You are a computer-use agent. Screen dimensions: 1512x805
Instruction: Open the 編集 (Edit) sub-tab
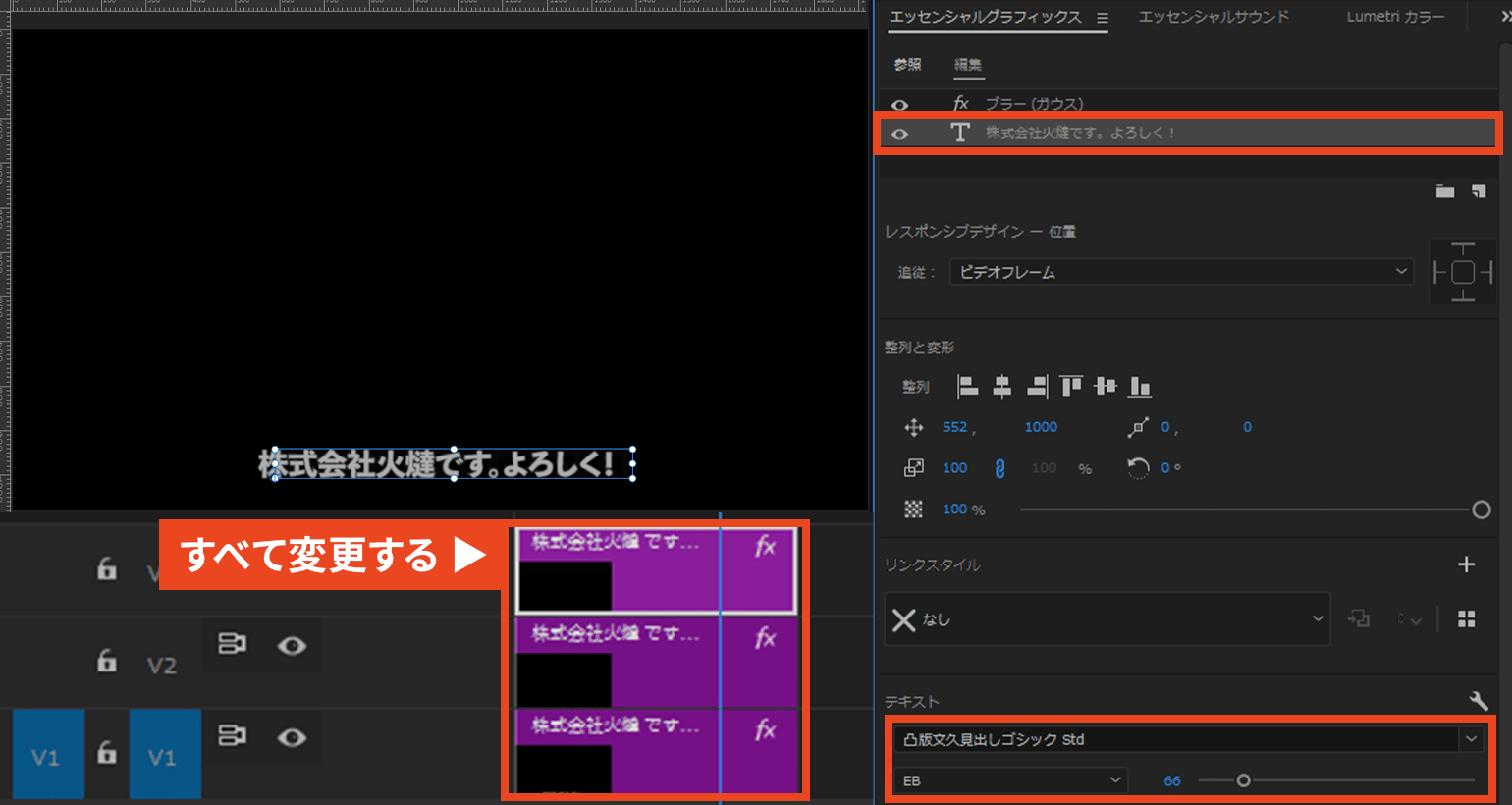point(968,65)
